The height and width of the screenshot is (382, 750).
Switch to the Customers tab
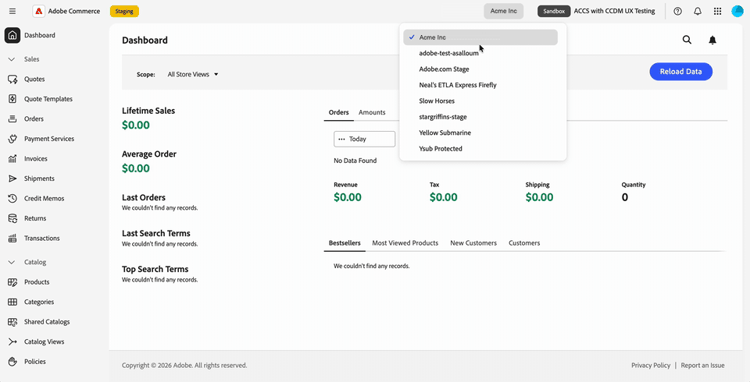[x=524, y=243]
